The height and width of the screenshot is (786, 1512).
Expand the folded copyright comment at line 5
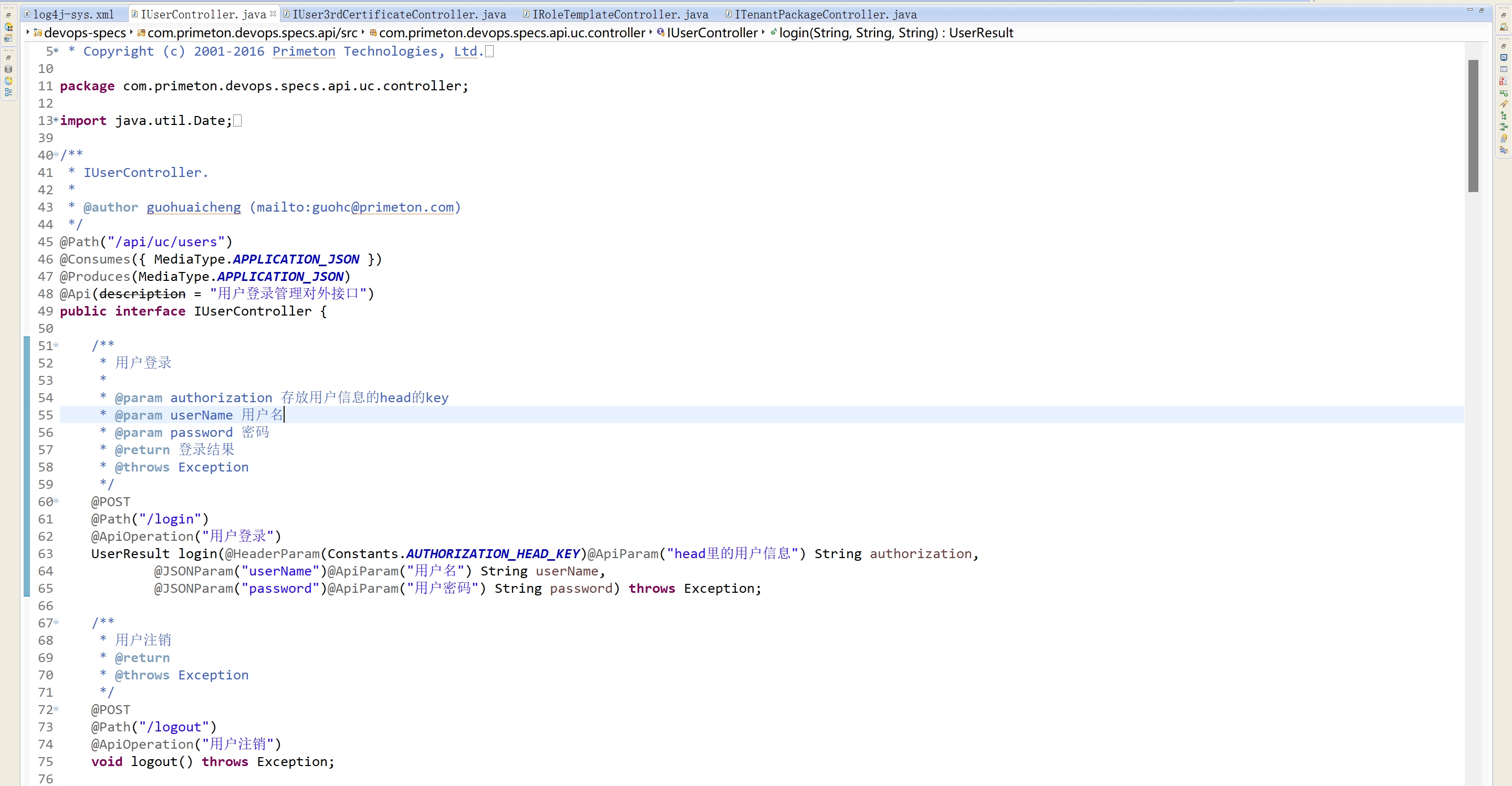tap(56, 51)
